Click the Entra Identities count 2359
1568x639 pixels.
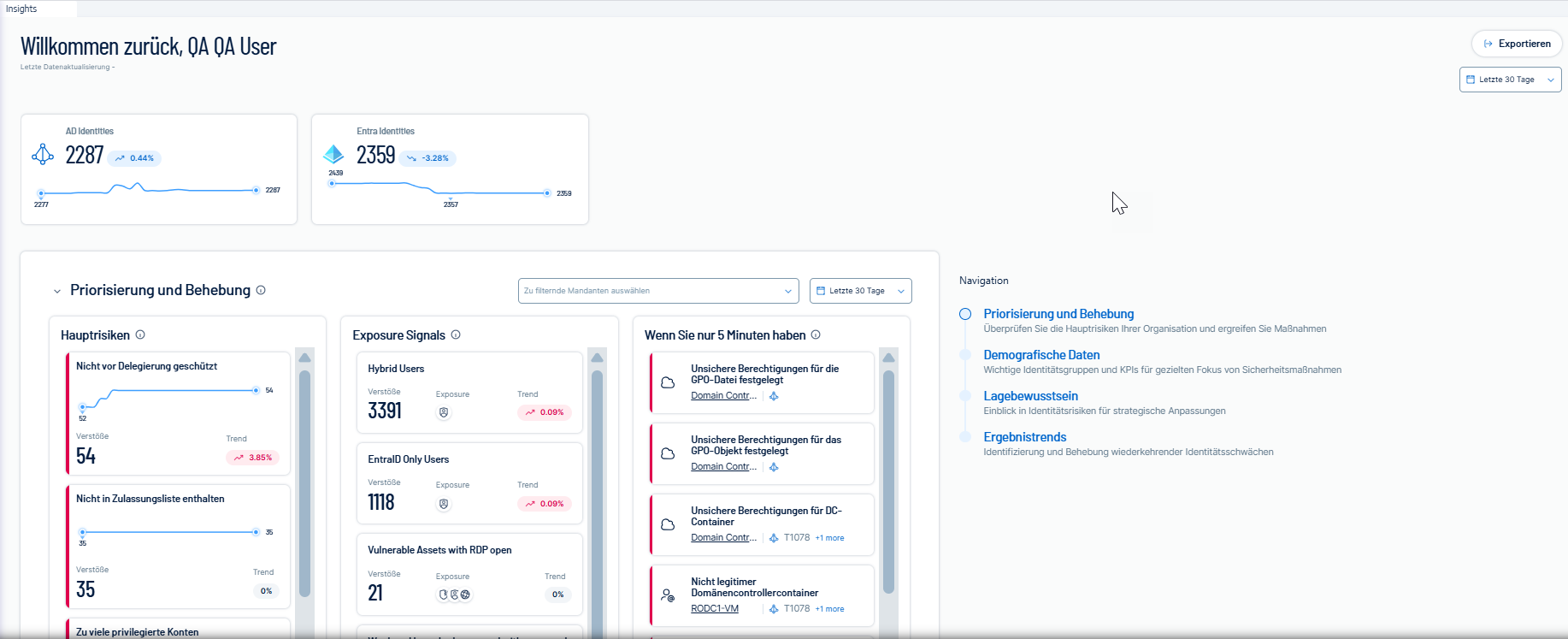[376, 155]
